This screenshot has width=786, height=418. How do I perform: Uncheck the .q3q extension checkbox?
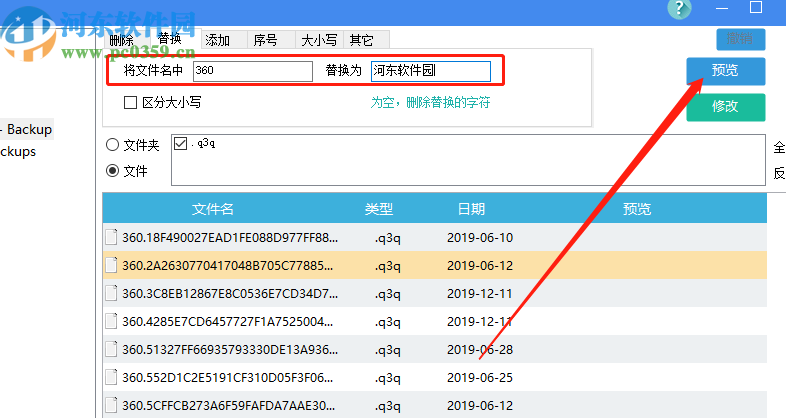point(180,144)
